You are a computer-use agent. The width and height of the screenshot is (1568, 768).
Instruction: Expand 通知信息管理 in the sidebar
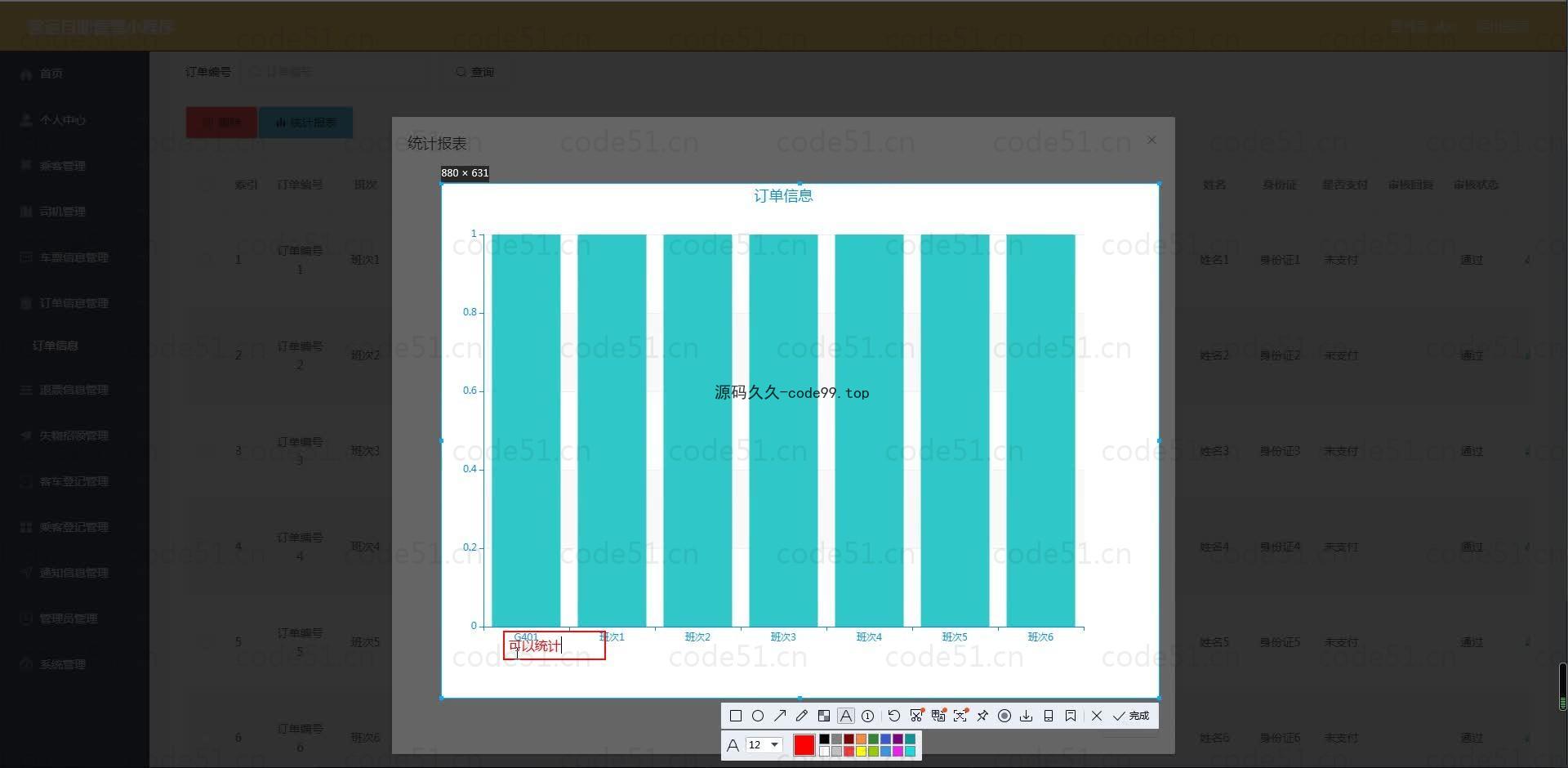[74, 573]
